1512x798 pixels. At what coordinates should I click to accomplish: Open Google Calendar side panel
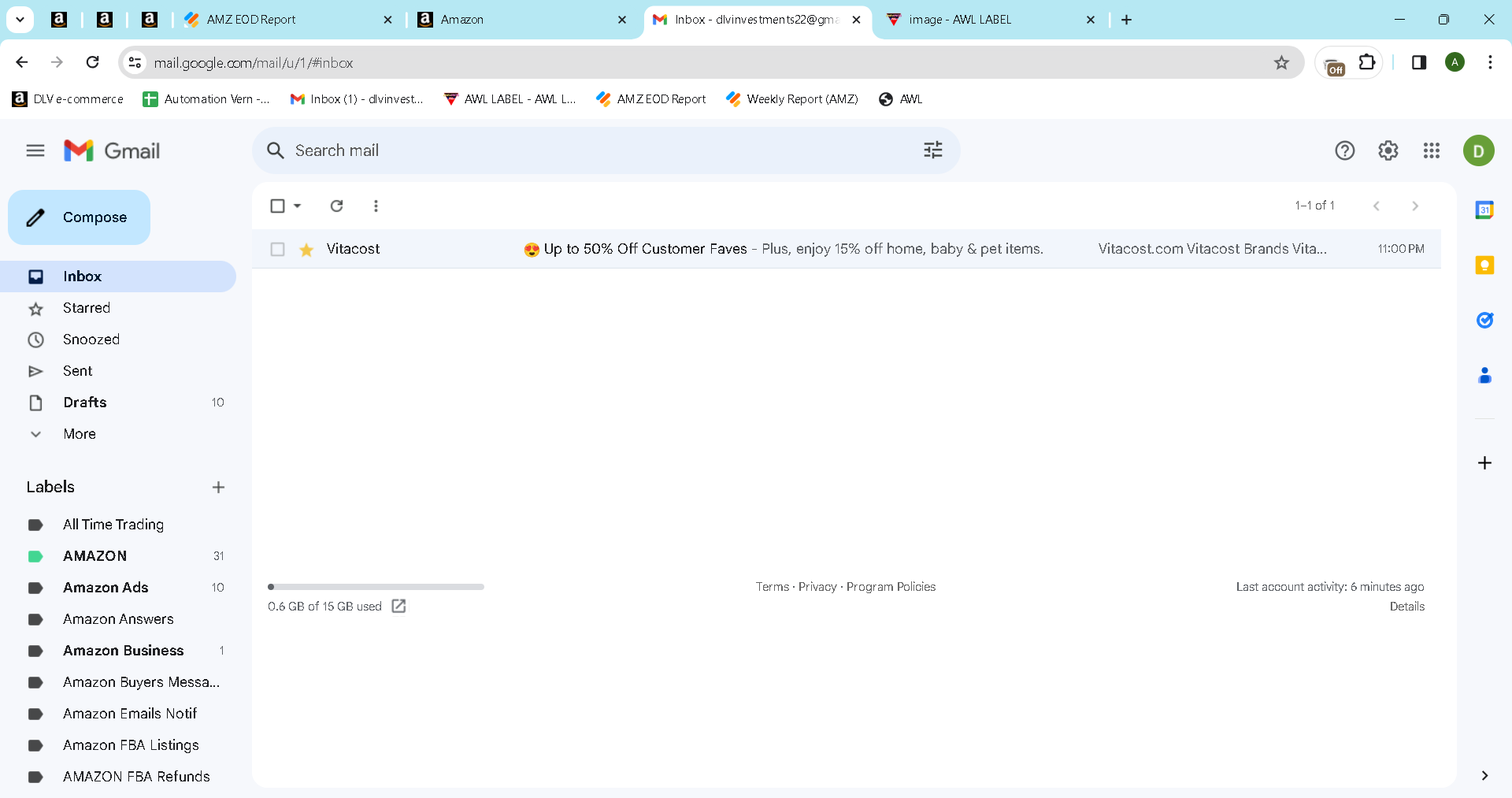(x=1484, y=210)
